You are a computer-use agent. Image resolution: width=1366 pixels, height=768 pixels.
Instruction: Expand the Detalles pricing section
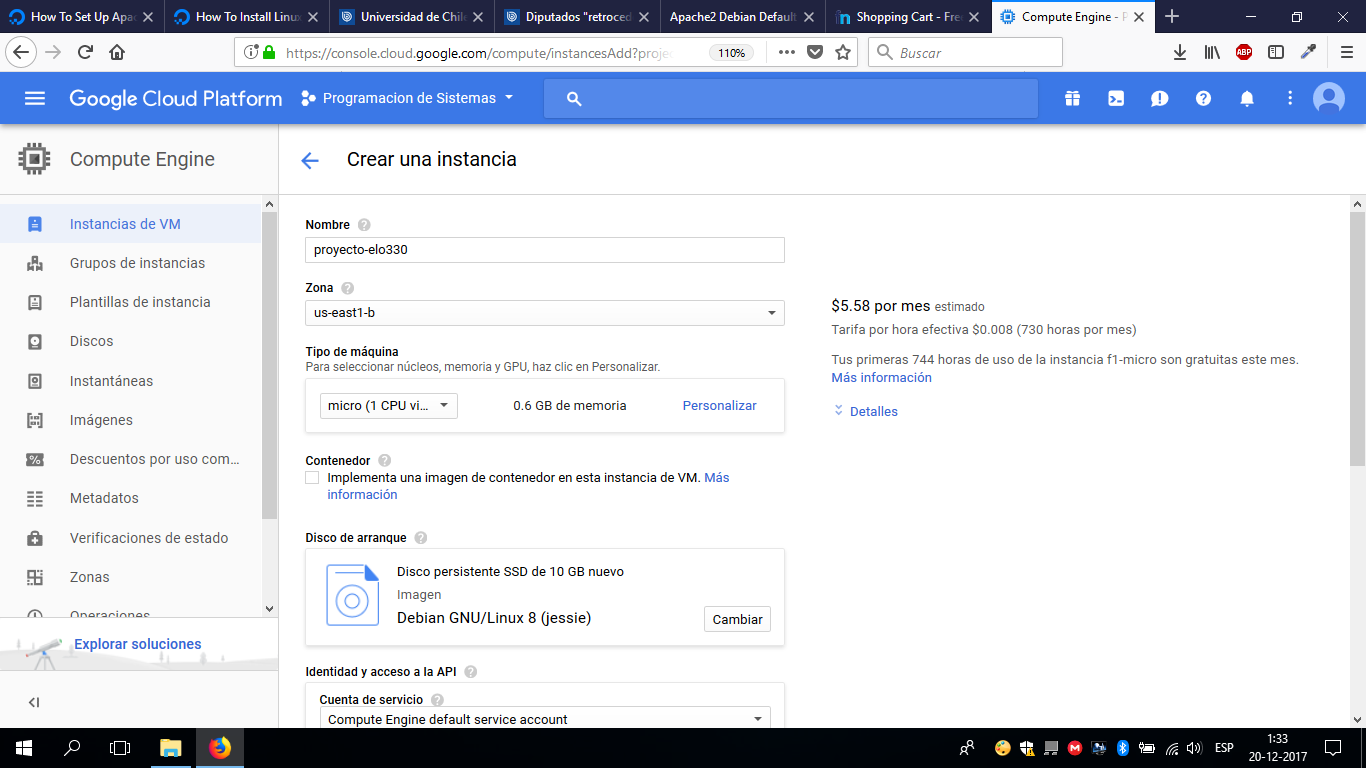[x=865, y=411]
